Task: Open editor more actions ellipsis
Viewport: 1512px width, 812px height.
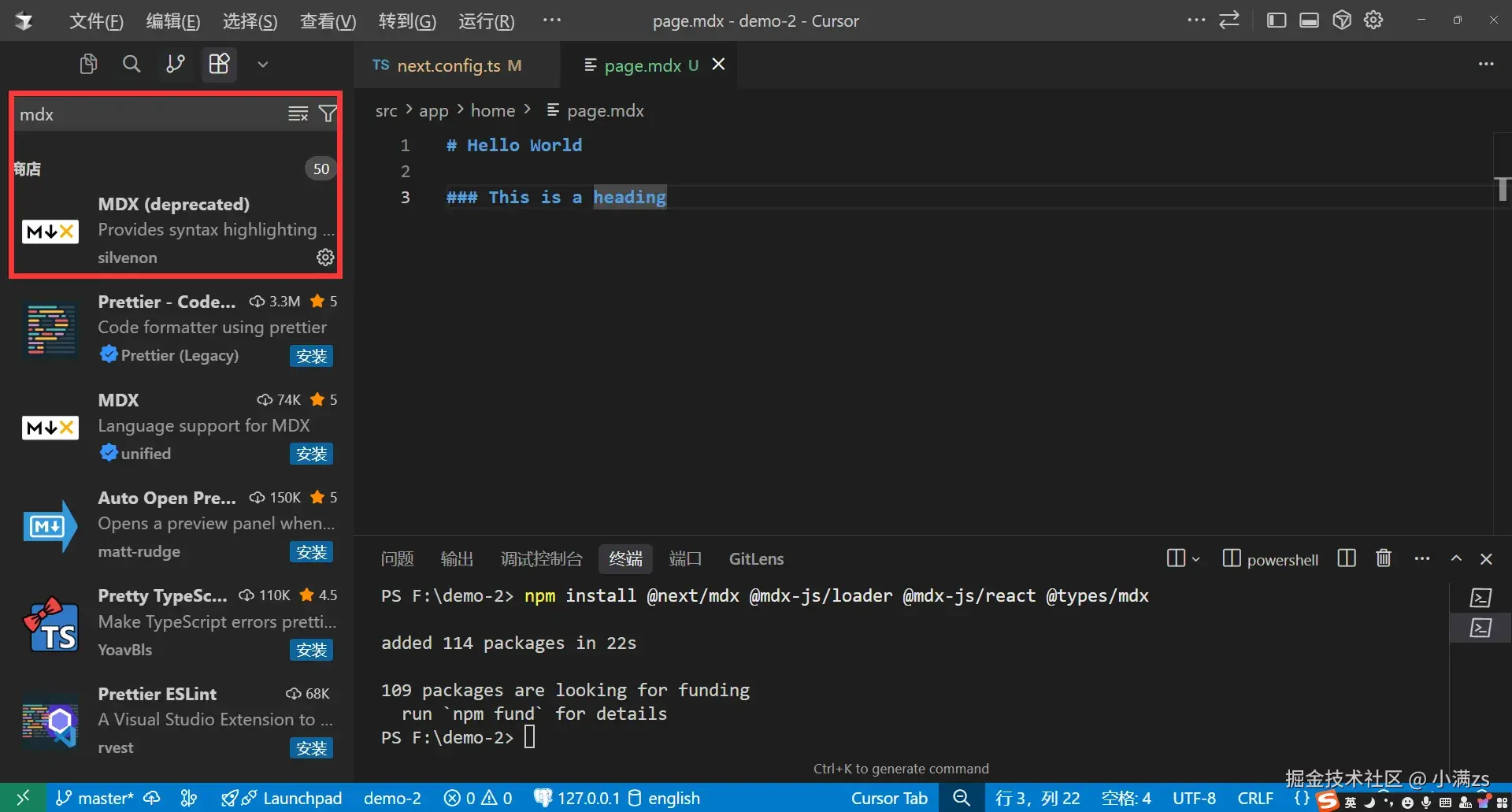Action: [1486, 65]
